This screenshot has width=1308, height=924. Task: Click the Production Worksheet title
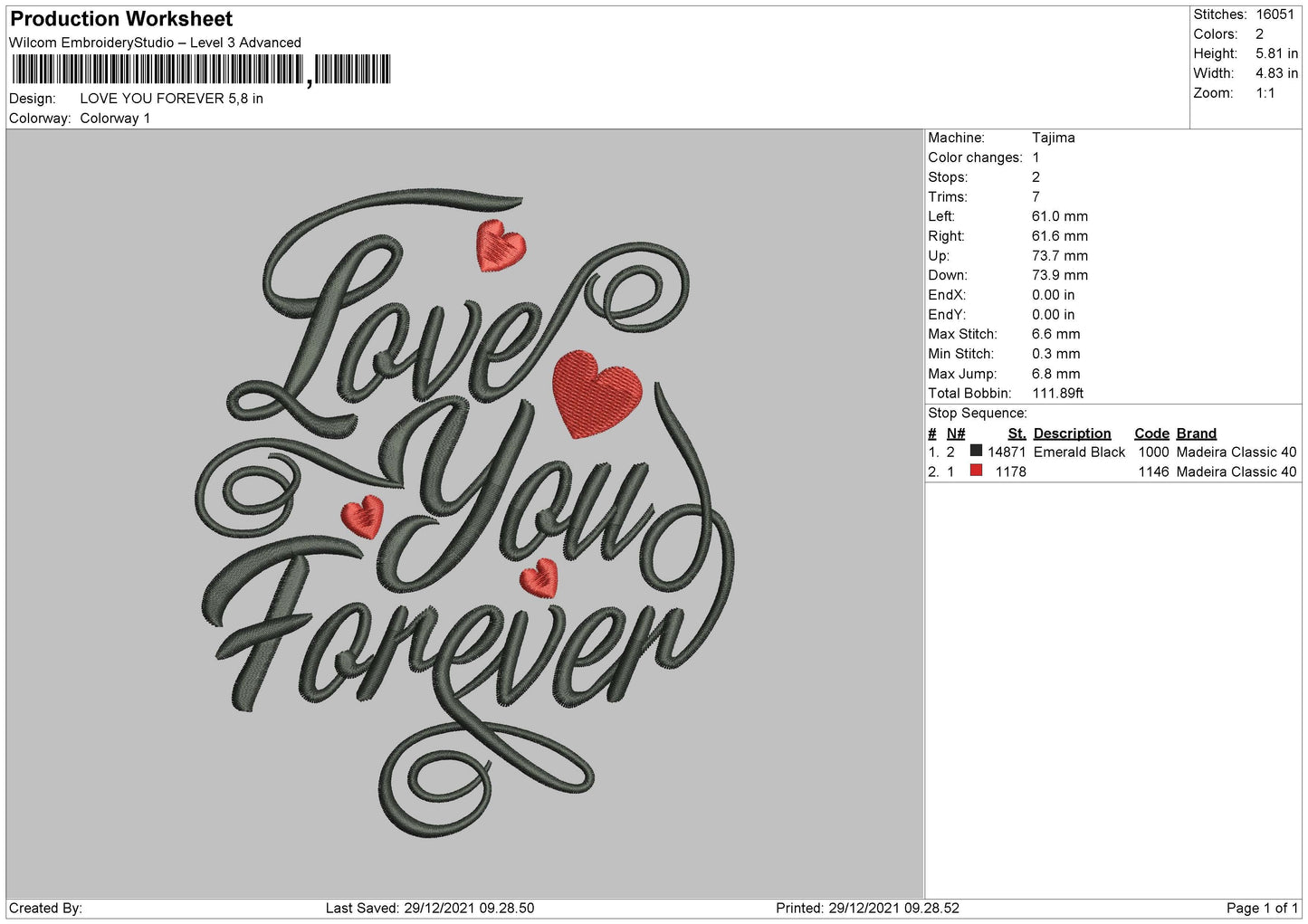pyautogui.click(x=121, y=19)
